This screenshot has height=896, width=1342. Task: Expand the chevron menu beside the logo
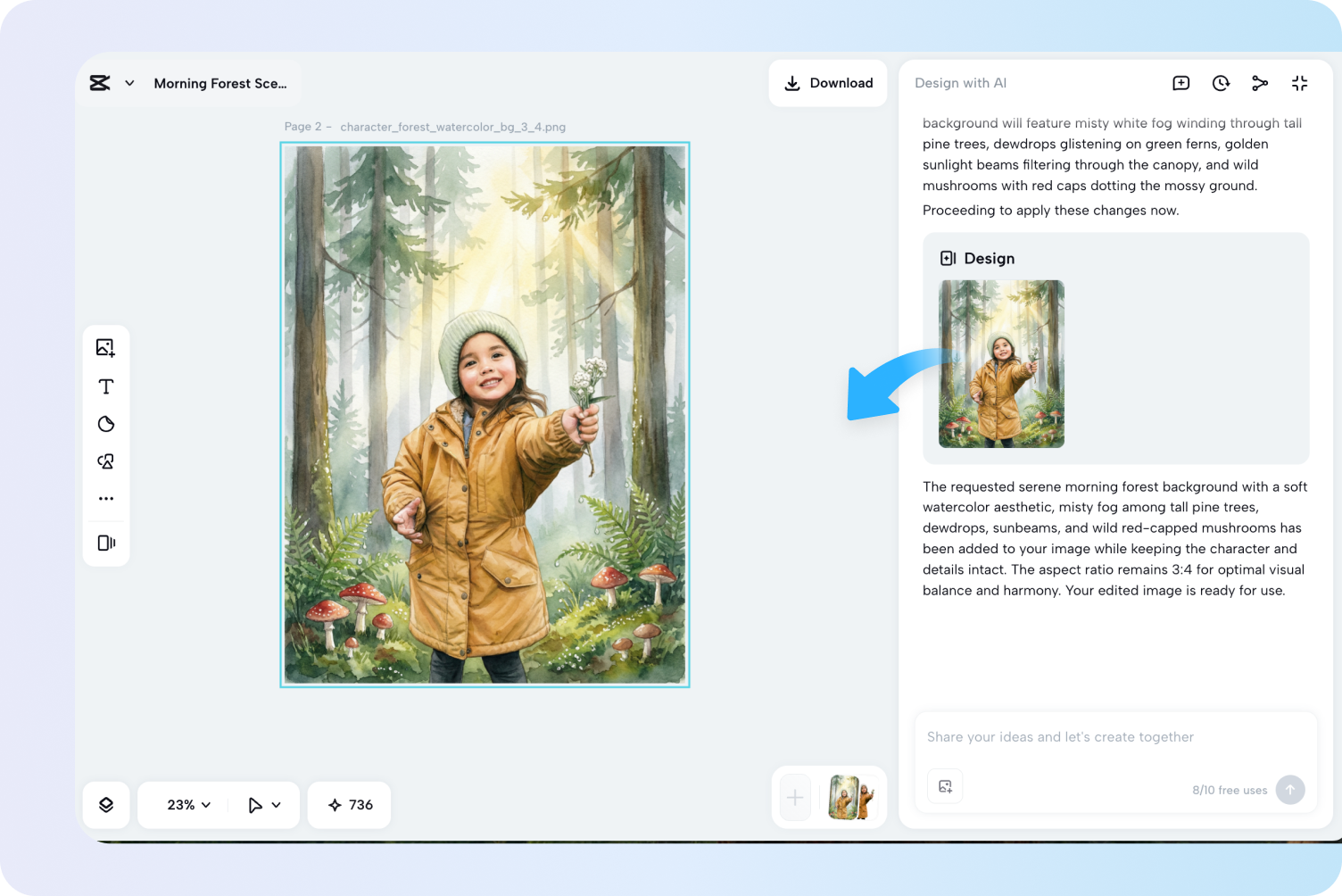coord(129,83)
